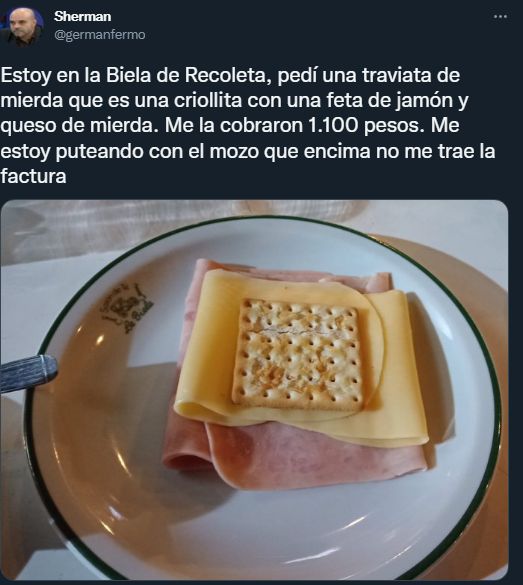This screenshot has width=523, height=585.
Task: Open the Sherman display name link
Action: (x=82, y=16)
